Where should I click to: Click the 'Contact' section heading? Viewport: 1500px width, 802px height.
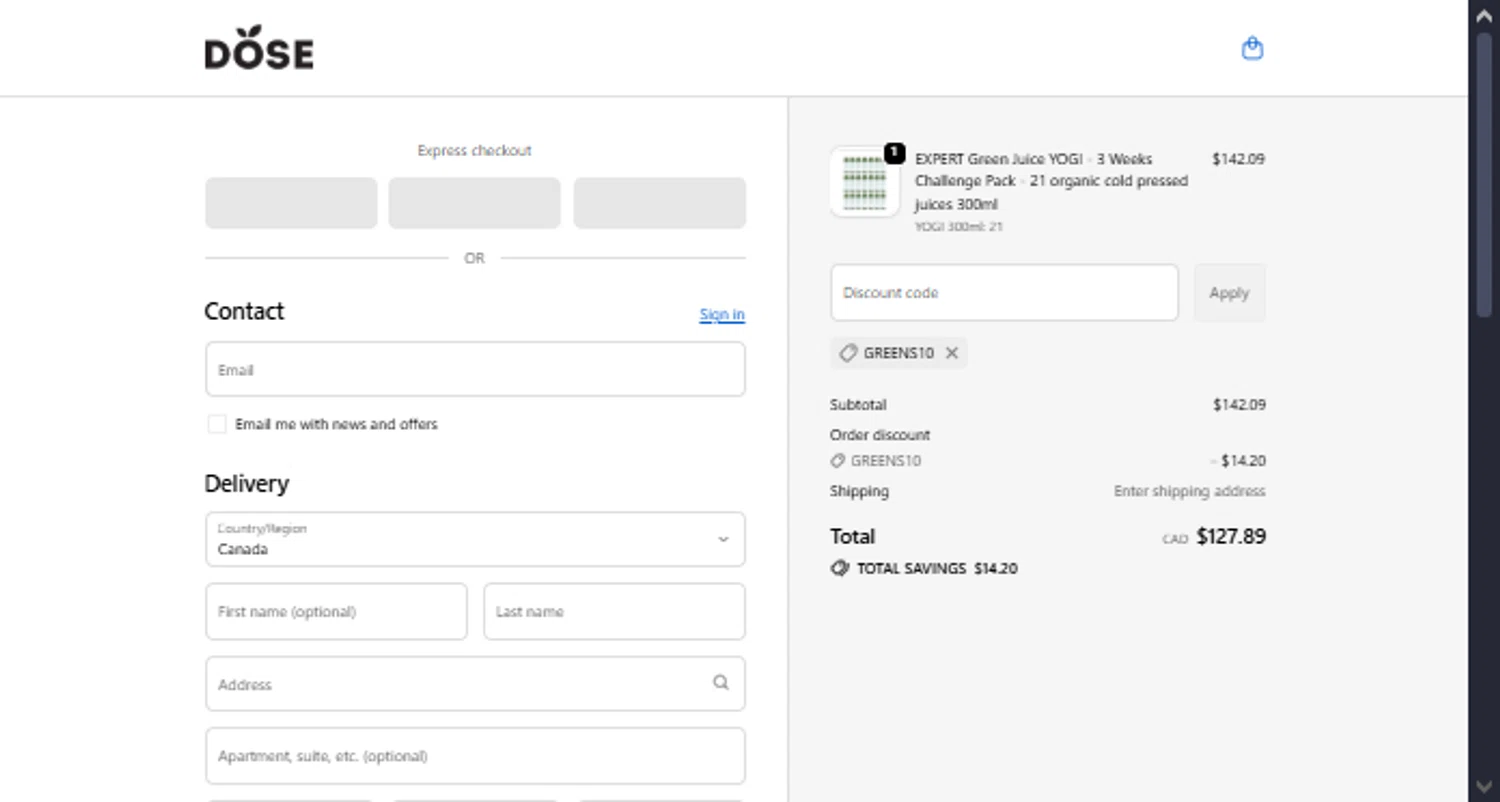coord(244,311)
